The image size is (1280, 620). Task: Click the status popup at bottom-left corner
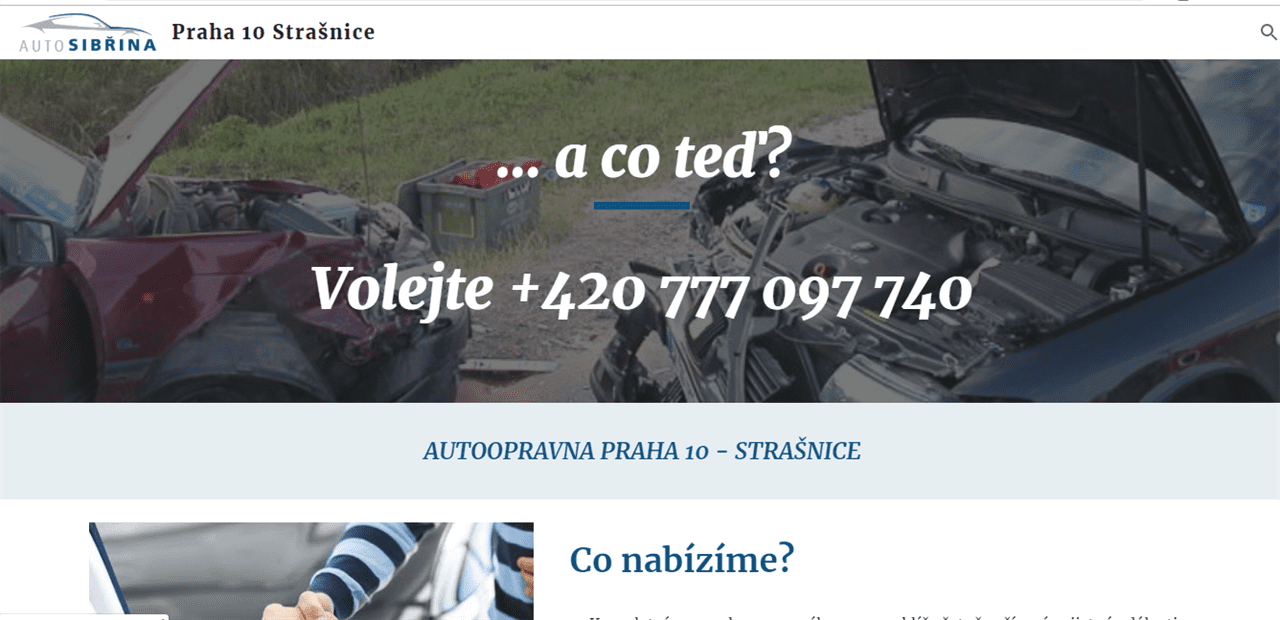[x=84, y=616]
